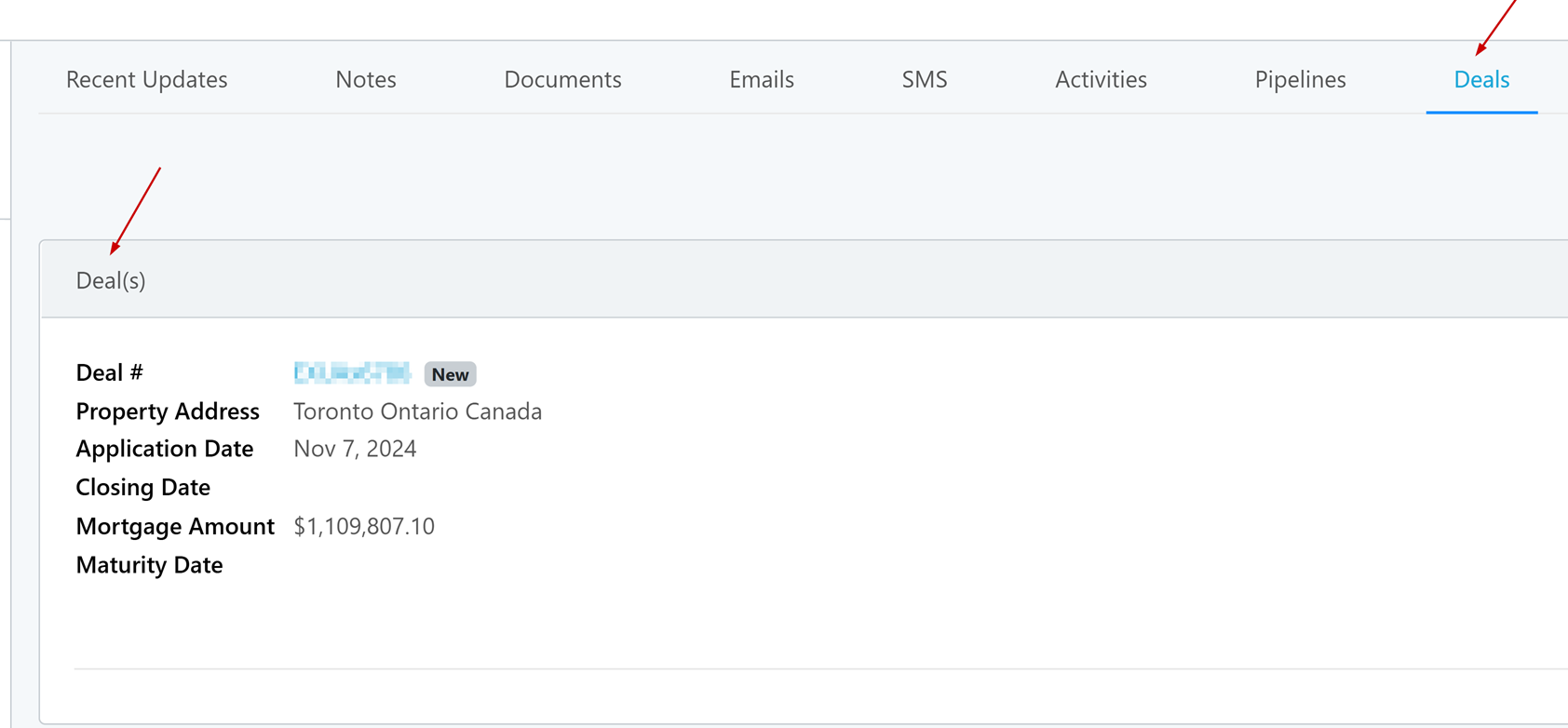Open the SMS tab
1568x728 pixels.
(x=925, y=79)
